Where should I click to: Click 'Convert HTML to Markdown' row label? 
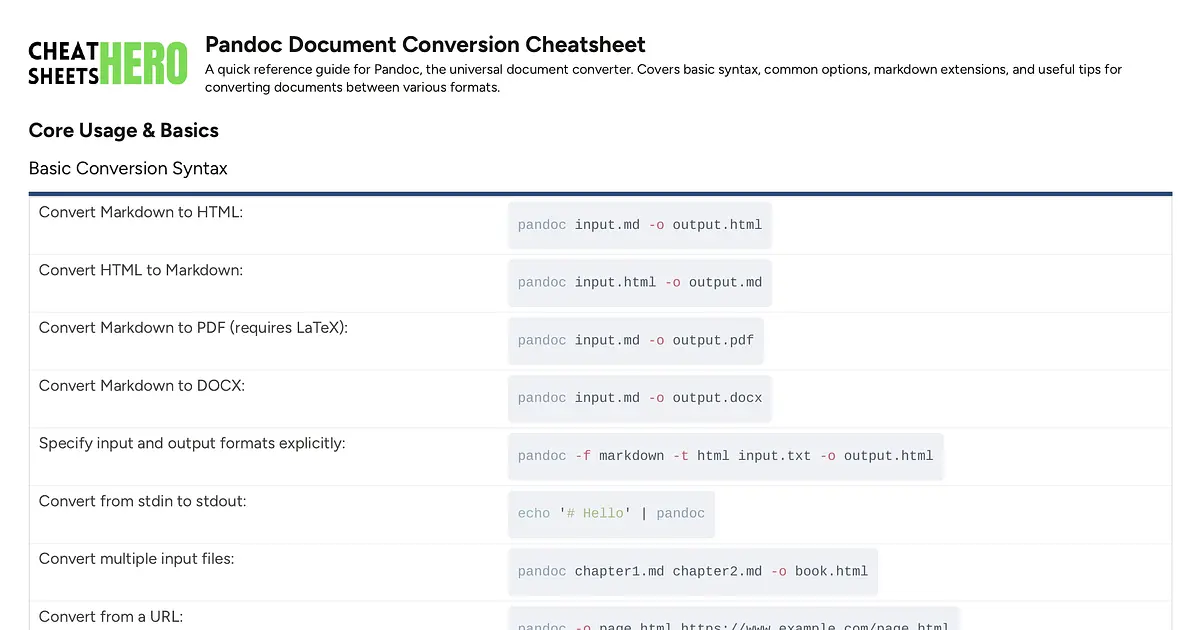point(140,270)
